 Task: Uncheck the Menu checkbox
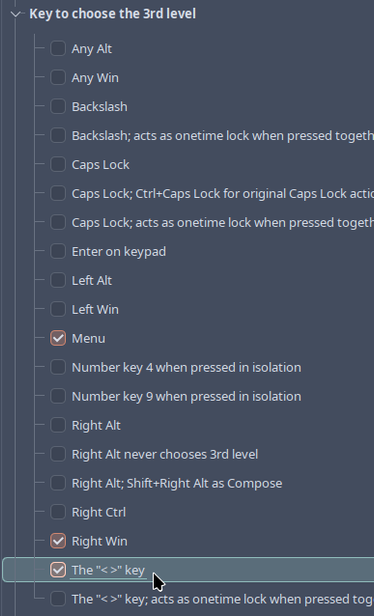coord(58,338)
